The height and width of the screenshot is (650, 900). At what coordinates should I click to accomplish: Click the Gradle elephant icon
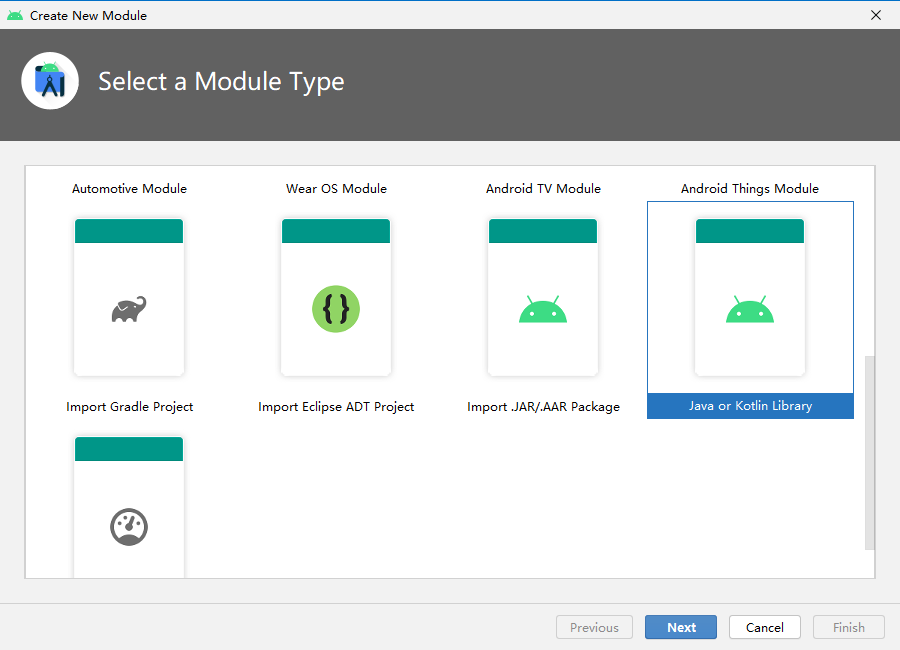coord(129,309)
